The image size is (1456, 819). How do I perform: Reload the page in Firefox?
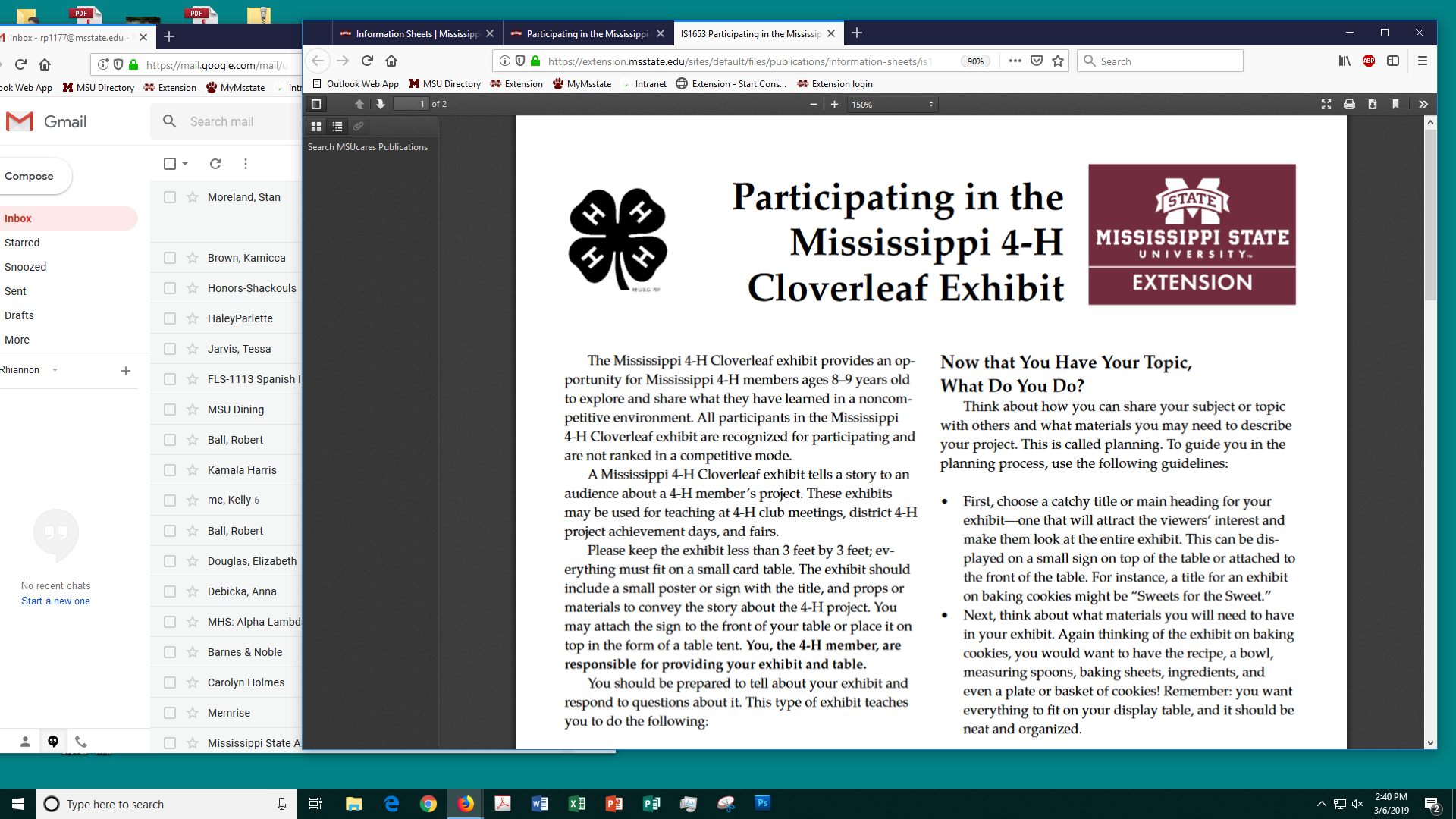367,61
